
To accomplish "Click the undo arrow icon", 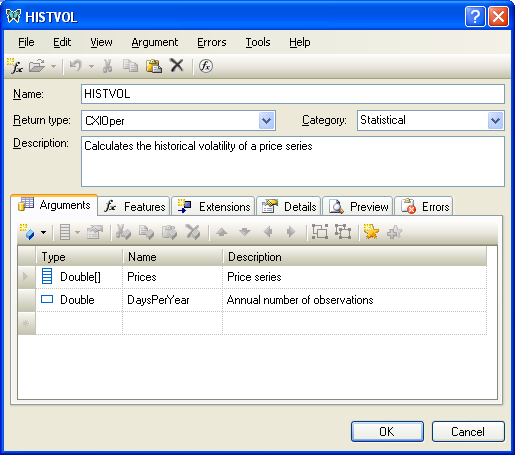I will [x=76, y=66].
